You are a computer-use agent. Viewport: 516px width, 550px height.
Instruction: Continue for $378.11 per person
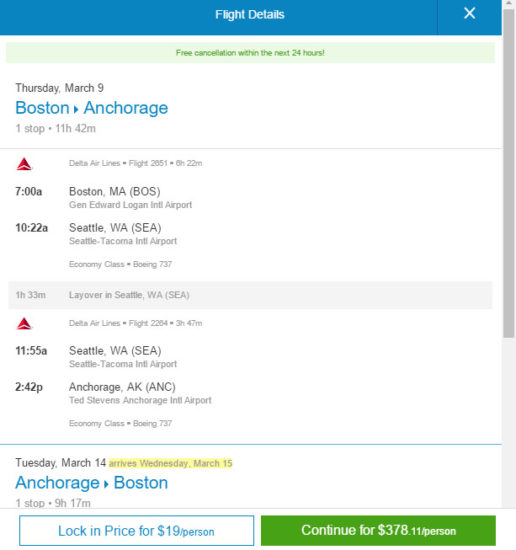coord(378,530)
